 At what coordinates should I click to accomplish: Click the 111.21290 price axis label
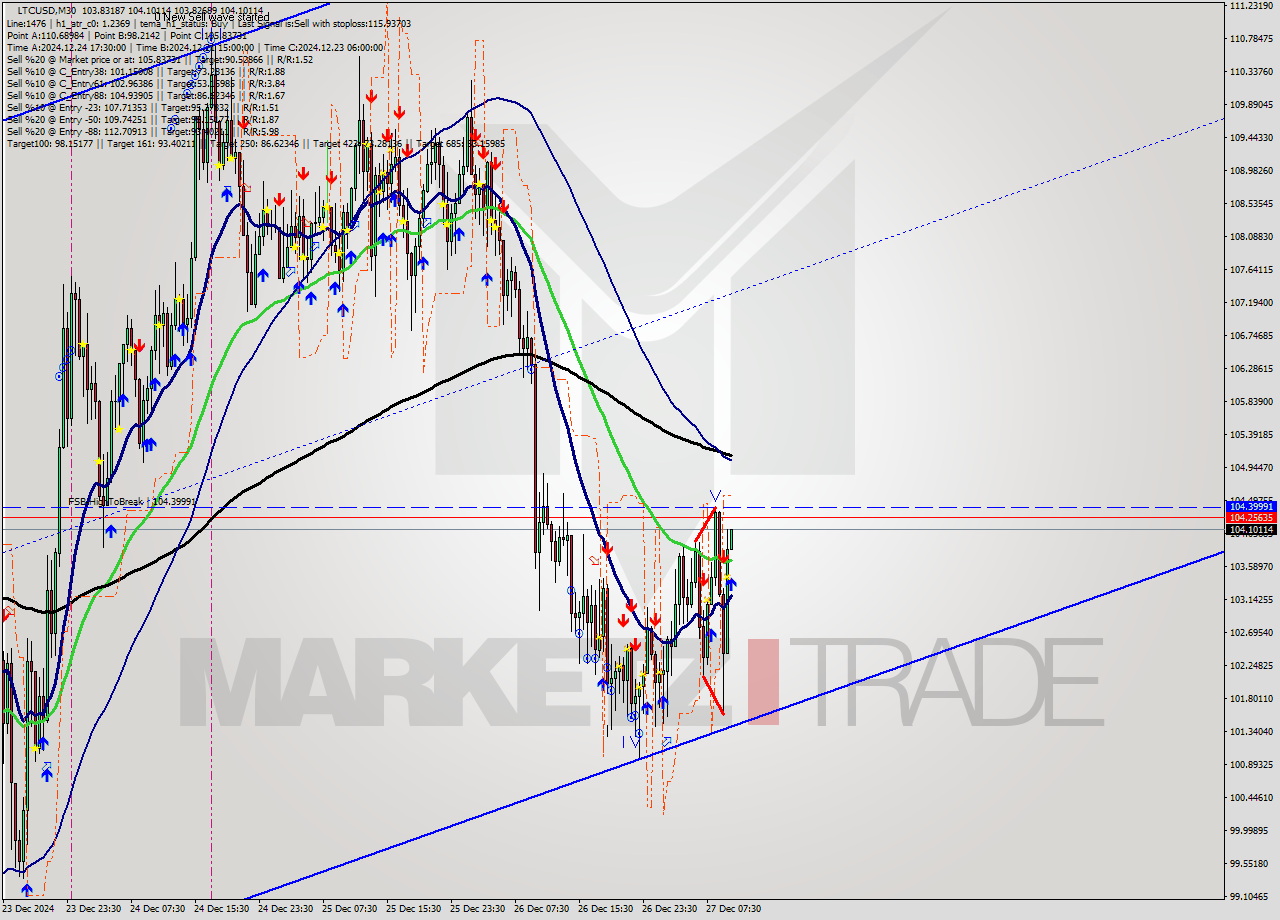(x=1251, y=6)
